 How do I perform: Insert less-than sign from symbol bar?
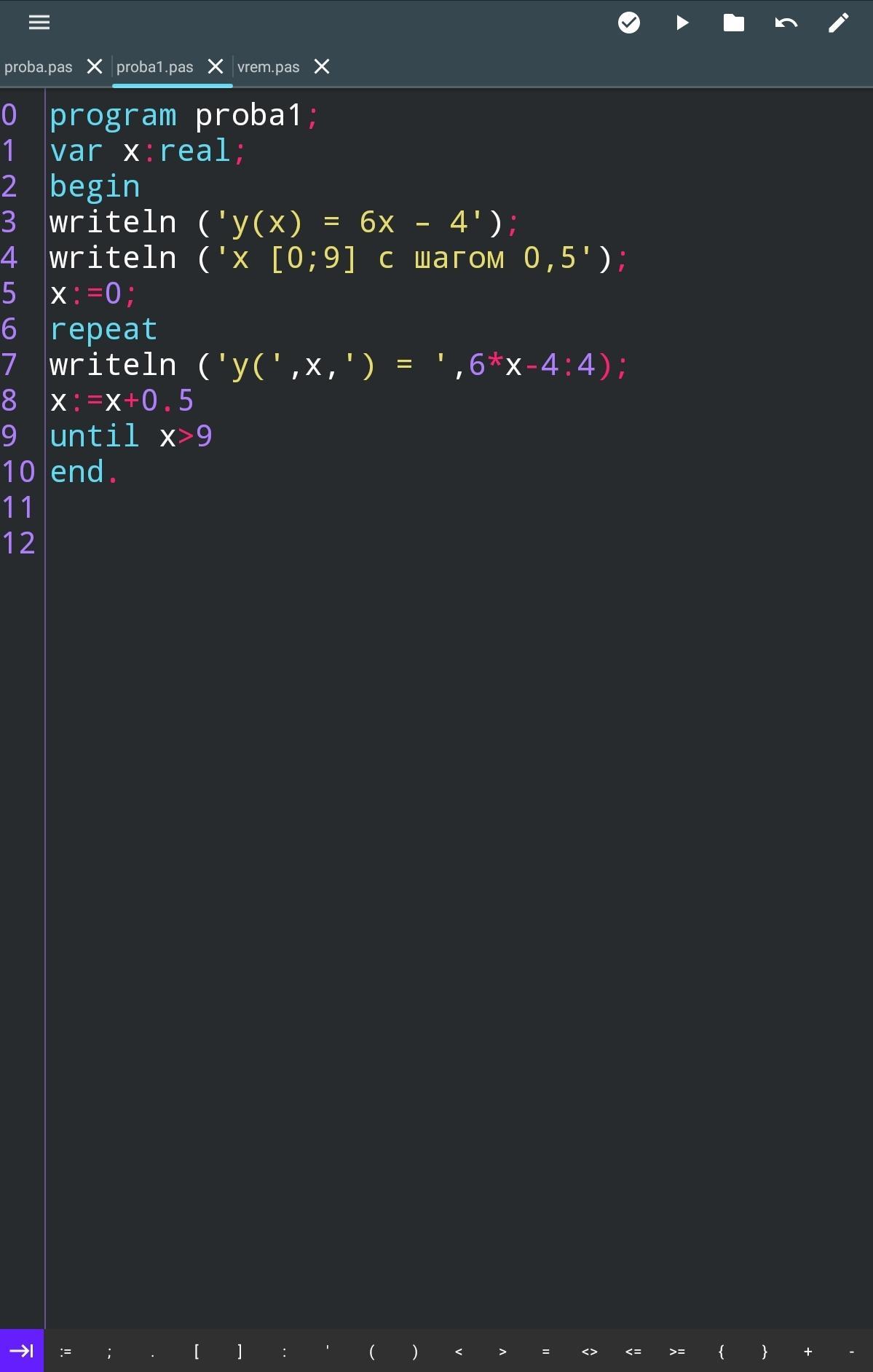(459, 1352)
